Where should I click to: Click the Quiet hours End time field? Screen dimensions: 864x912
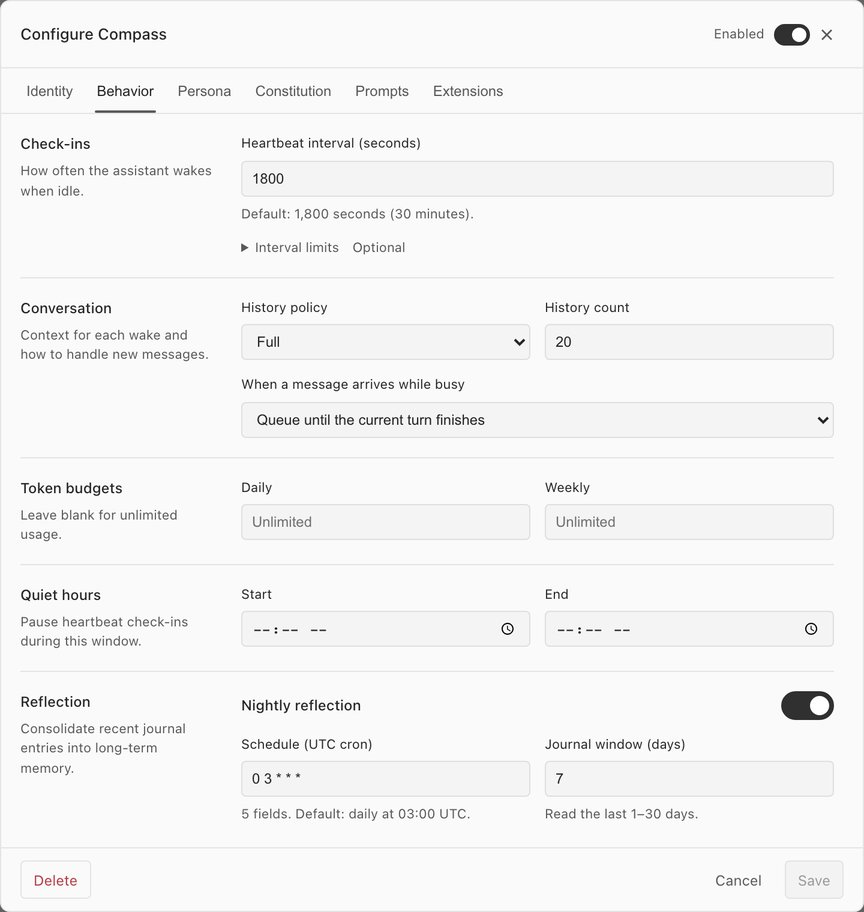point(689,629)
